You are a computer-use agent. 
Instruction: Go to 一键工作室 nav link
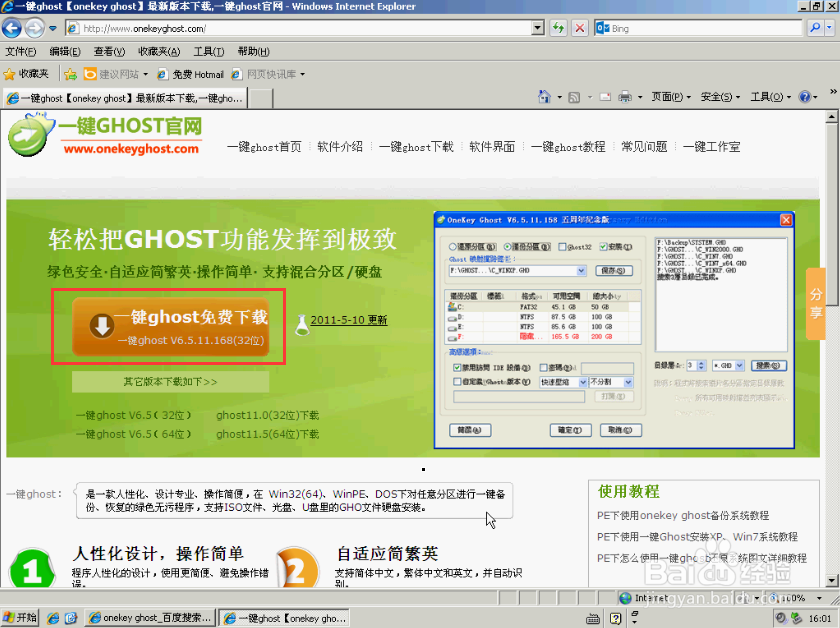click(x=711, y=147)
